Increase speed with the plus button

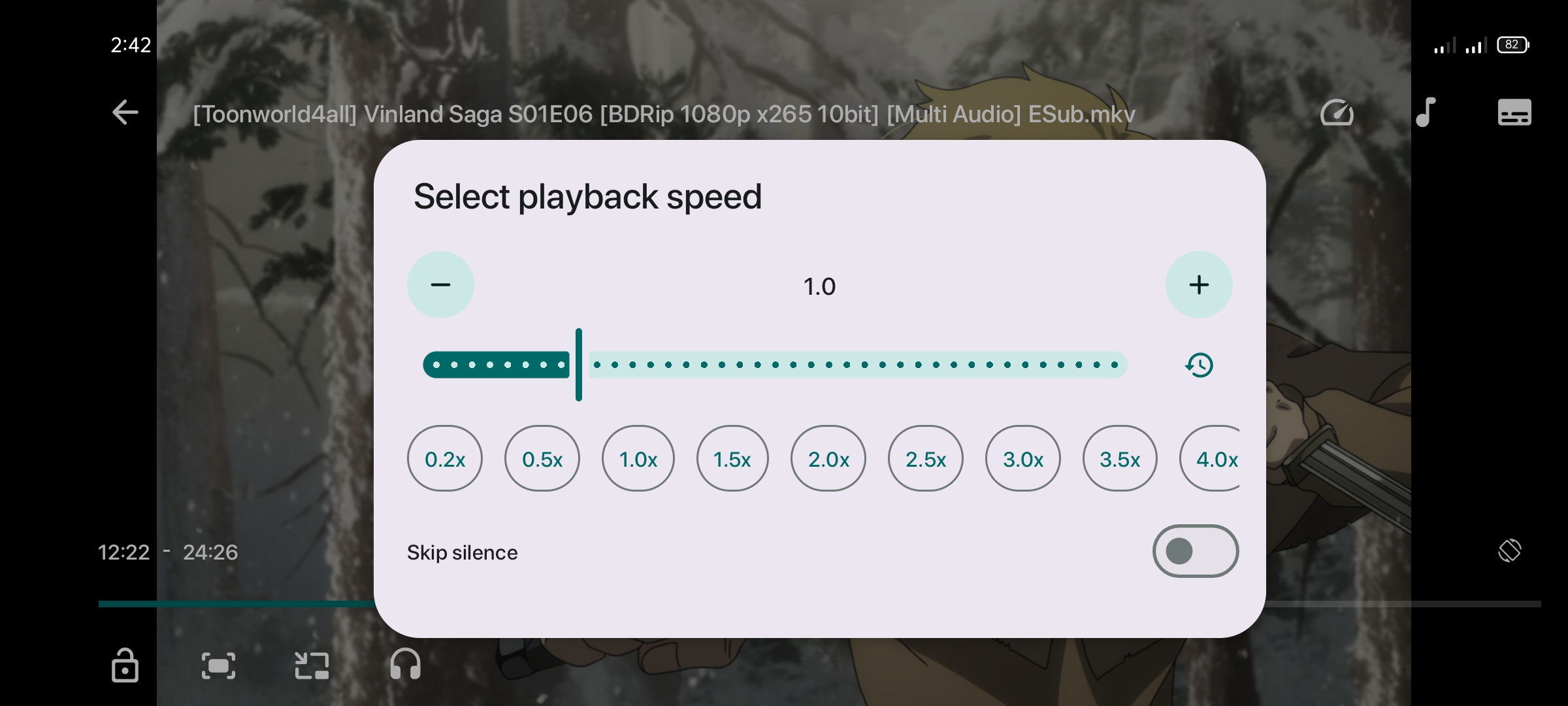[1199, 285]
